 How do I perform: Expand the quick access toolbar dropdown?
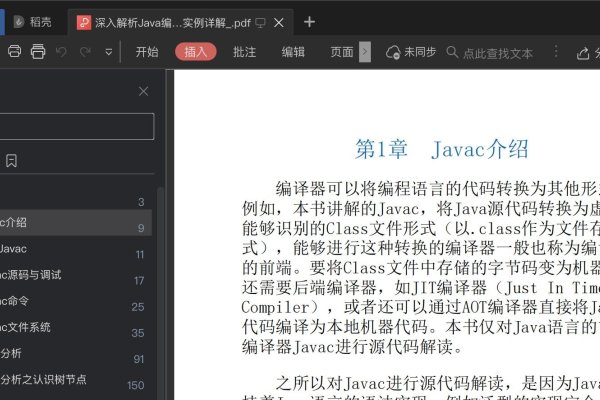(109, 52)
